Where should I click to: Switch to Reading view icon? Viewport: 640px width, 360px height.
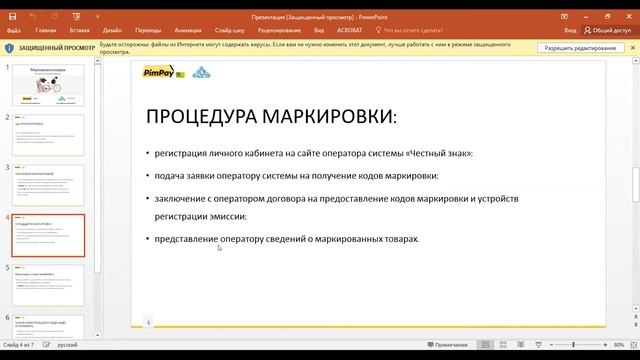[x=520, y=345]
